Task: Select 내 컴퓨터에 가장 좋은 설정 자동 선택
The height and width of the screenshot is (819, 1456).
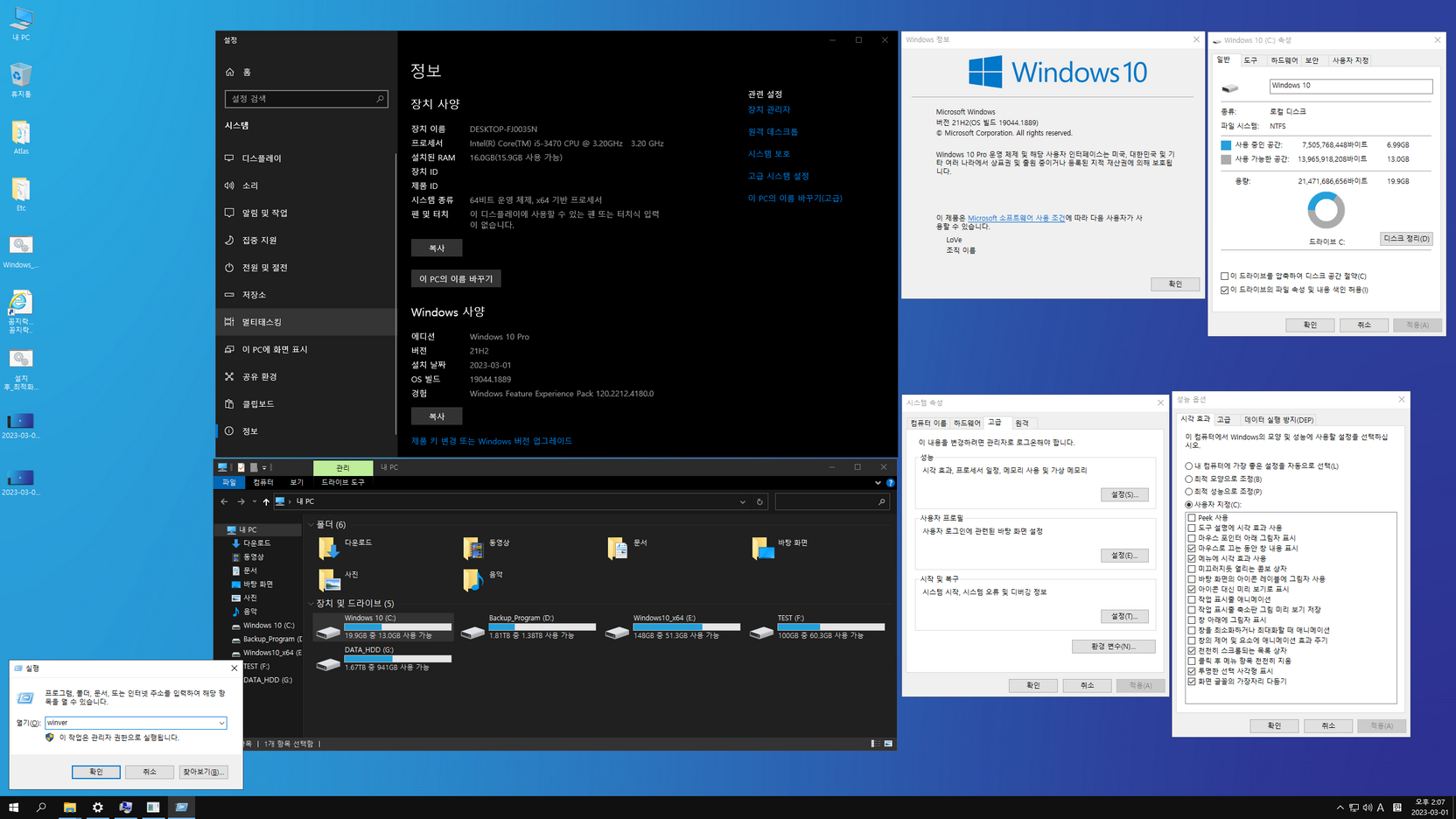Action: [x=1188, y=466]
